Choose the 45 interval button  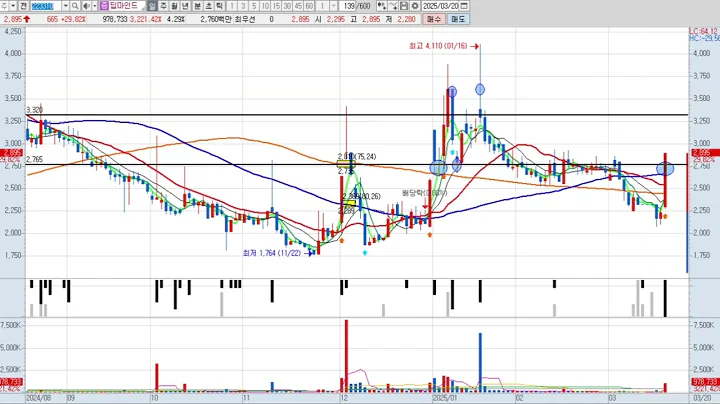pyautogui.click(x=298, y=6)
